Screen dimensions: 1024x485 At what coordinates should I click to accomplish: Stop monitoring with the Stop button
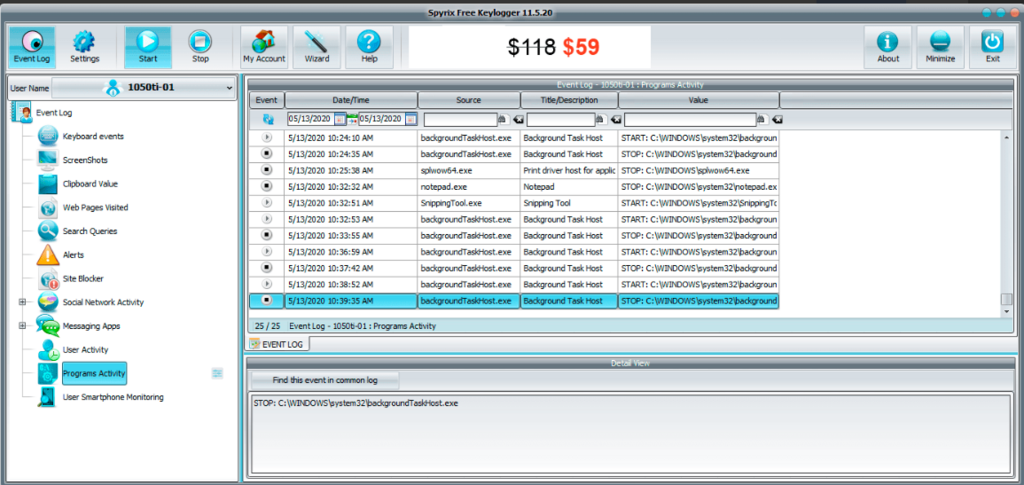200,47
